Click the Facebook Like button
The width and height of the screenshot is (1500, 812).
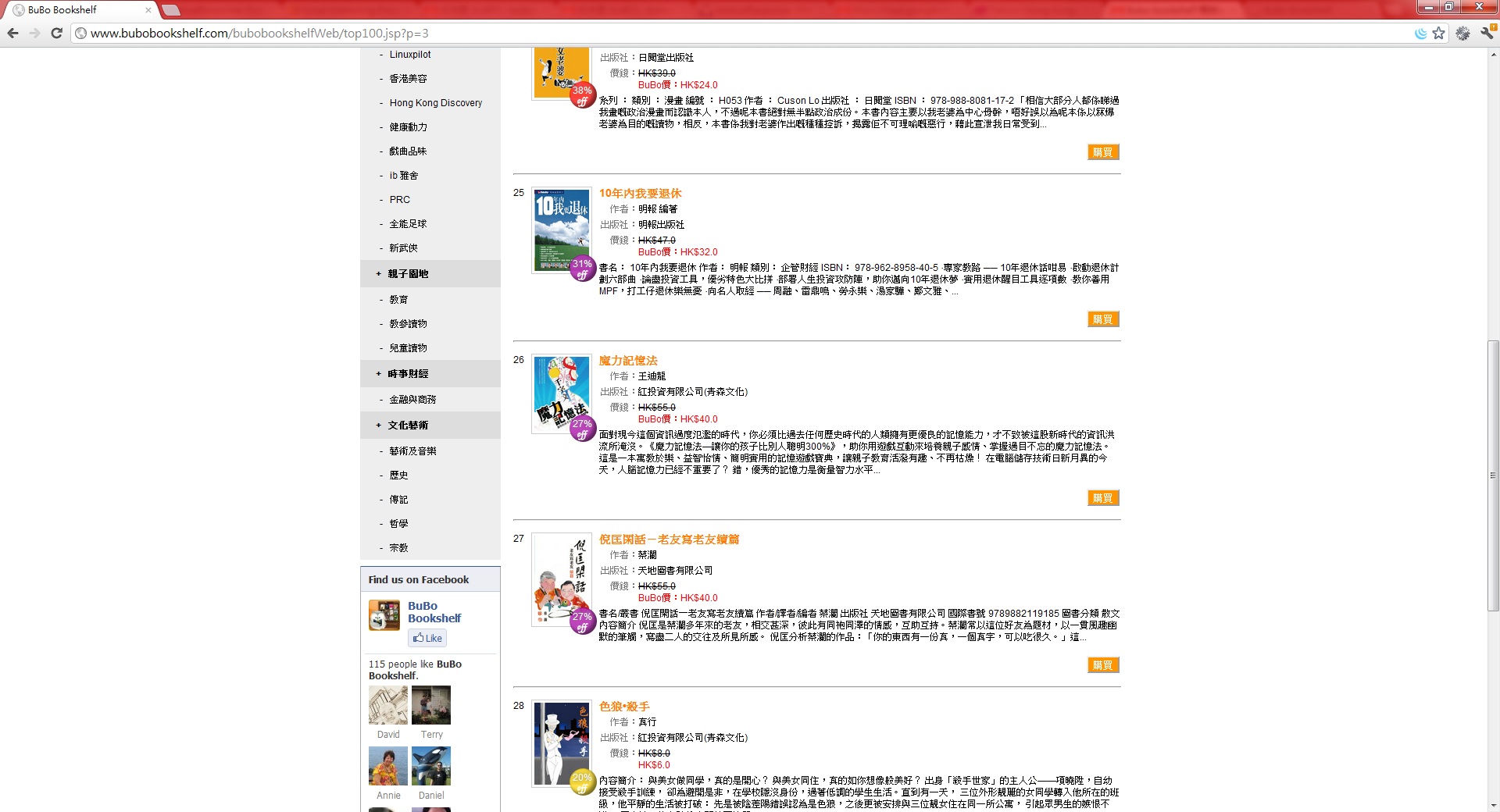click(x=427, y=638)
